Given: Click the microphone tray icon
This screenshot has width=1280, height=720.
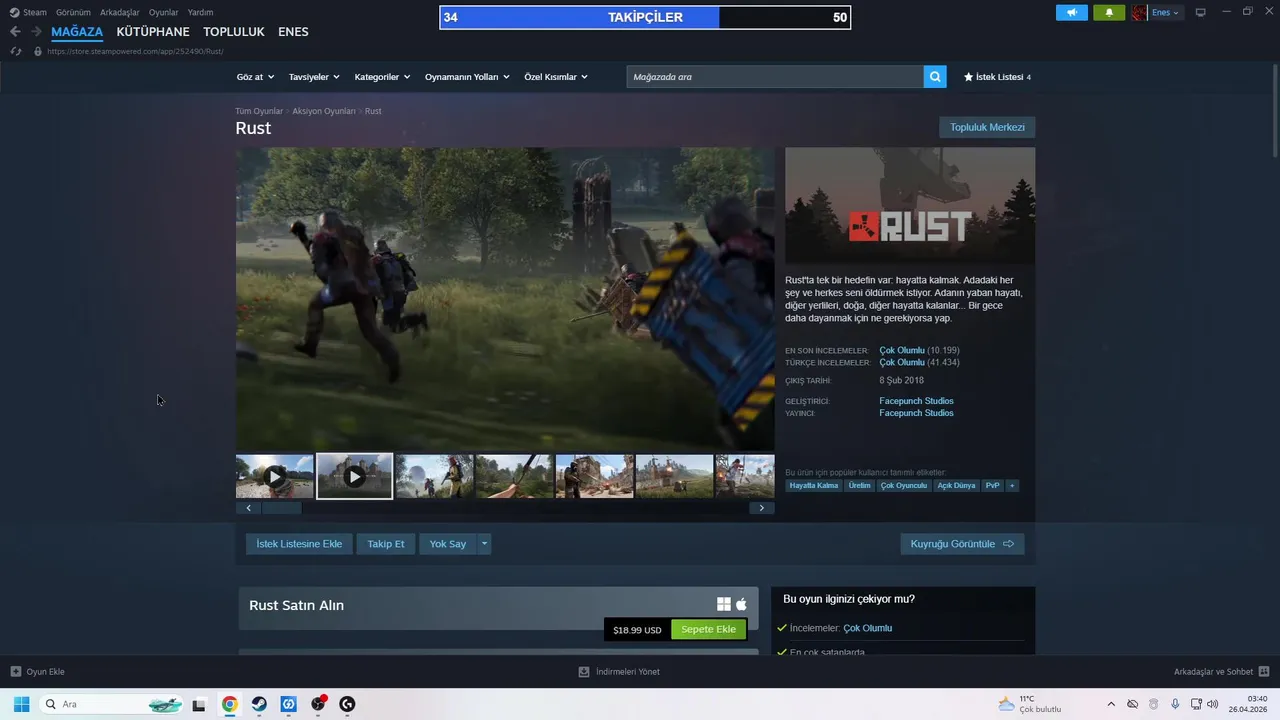Looking at the screenshot, I should coord(1175,704).
